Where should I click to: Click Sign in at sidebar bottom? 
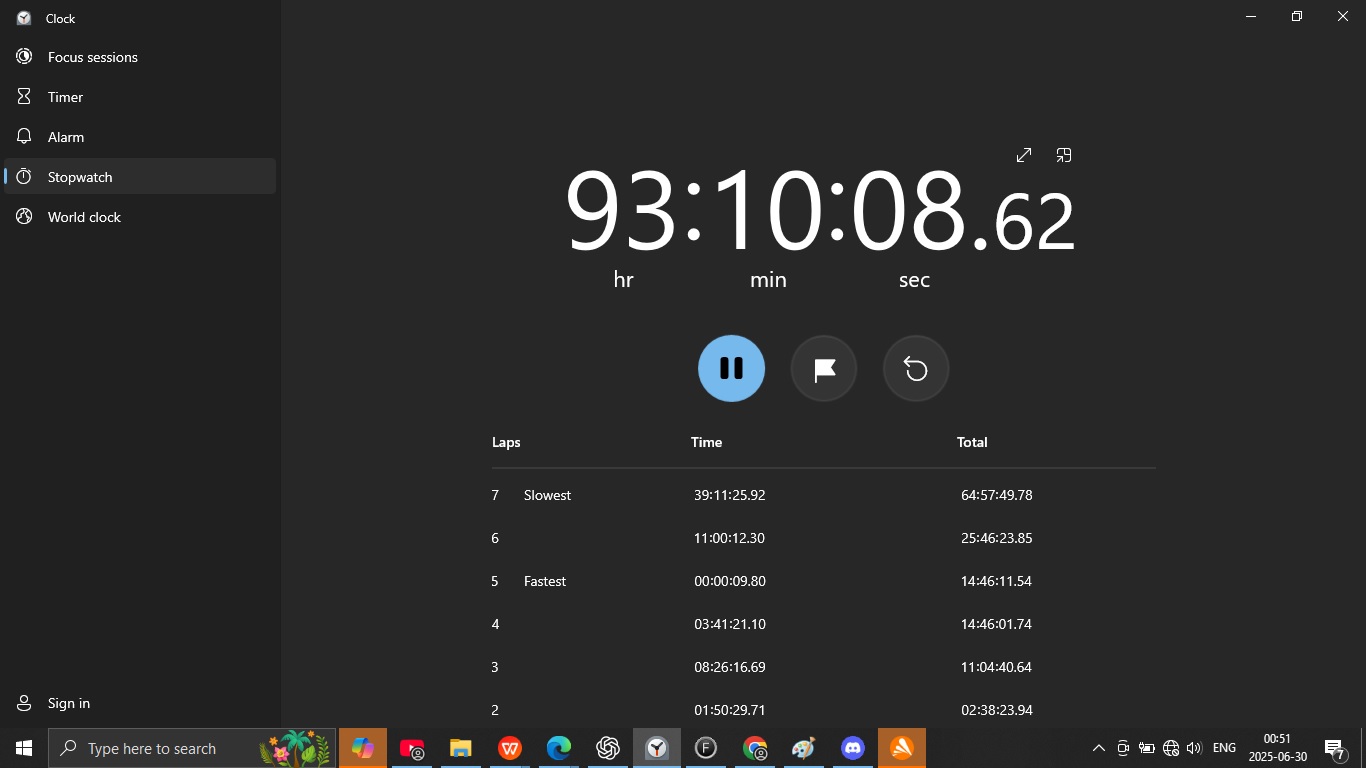point(140,703)
